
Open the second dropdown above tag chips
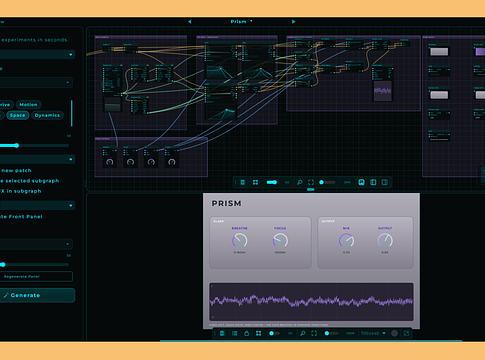pos(36,83)
